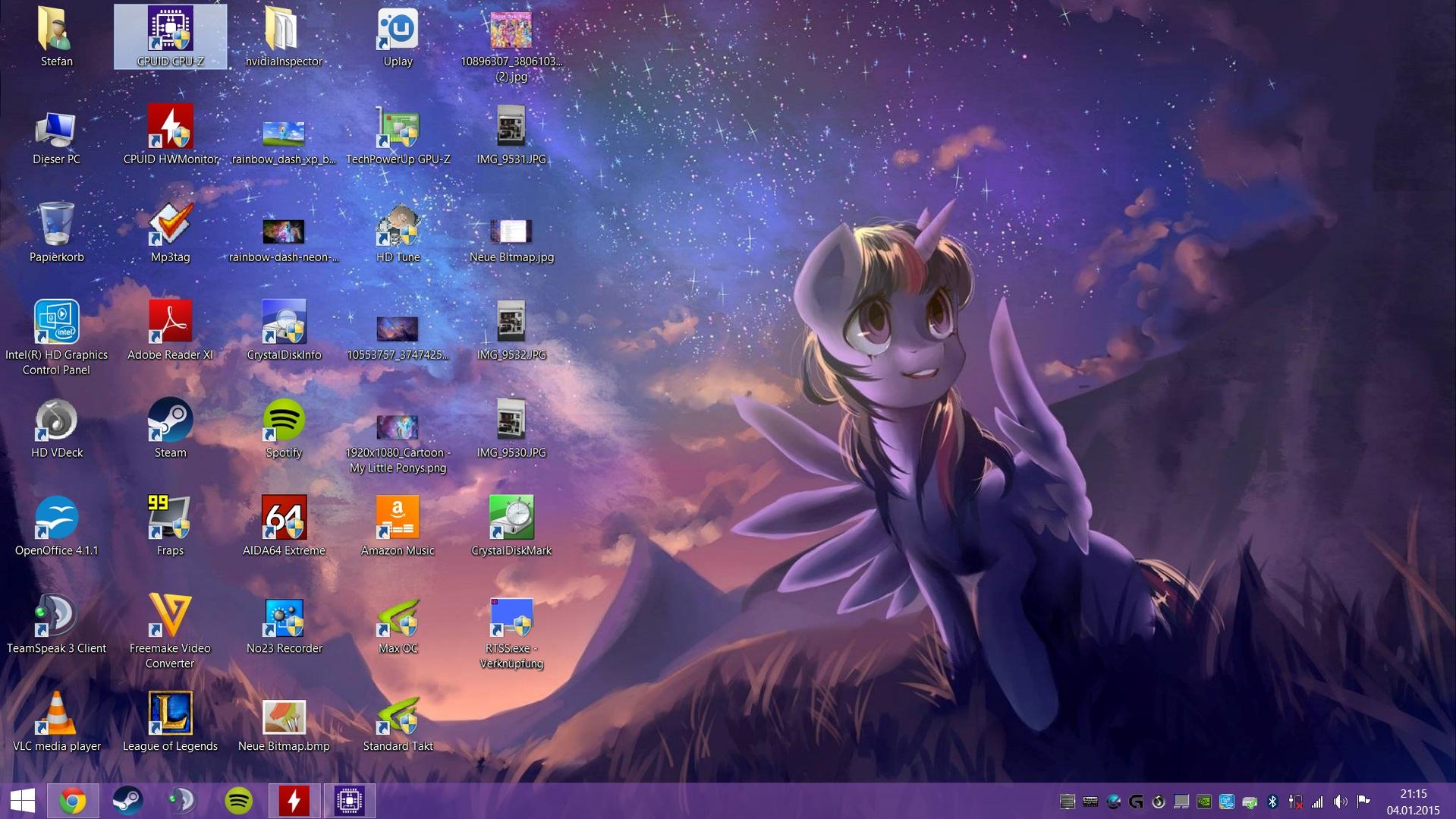The height and width of the screenshot is (819, 1456).
Task: Select the CPUID CPU-Z desktop shortcut
Action: tap(170, 38)
